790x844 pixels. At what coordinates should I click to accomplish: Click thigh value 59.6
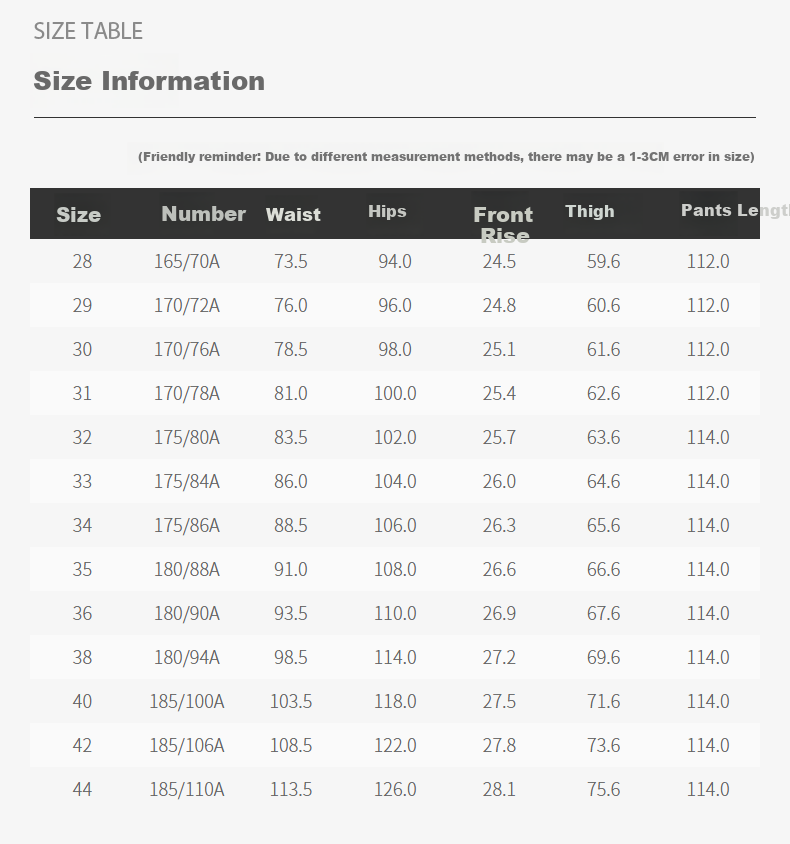(x=603, y=262)
